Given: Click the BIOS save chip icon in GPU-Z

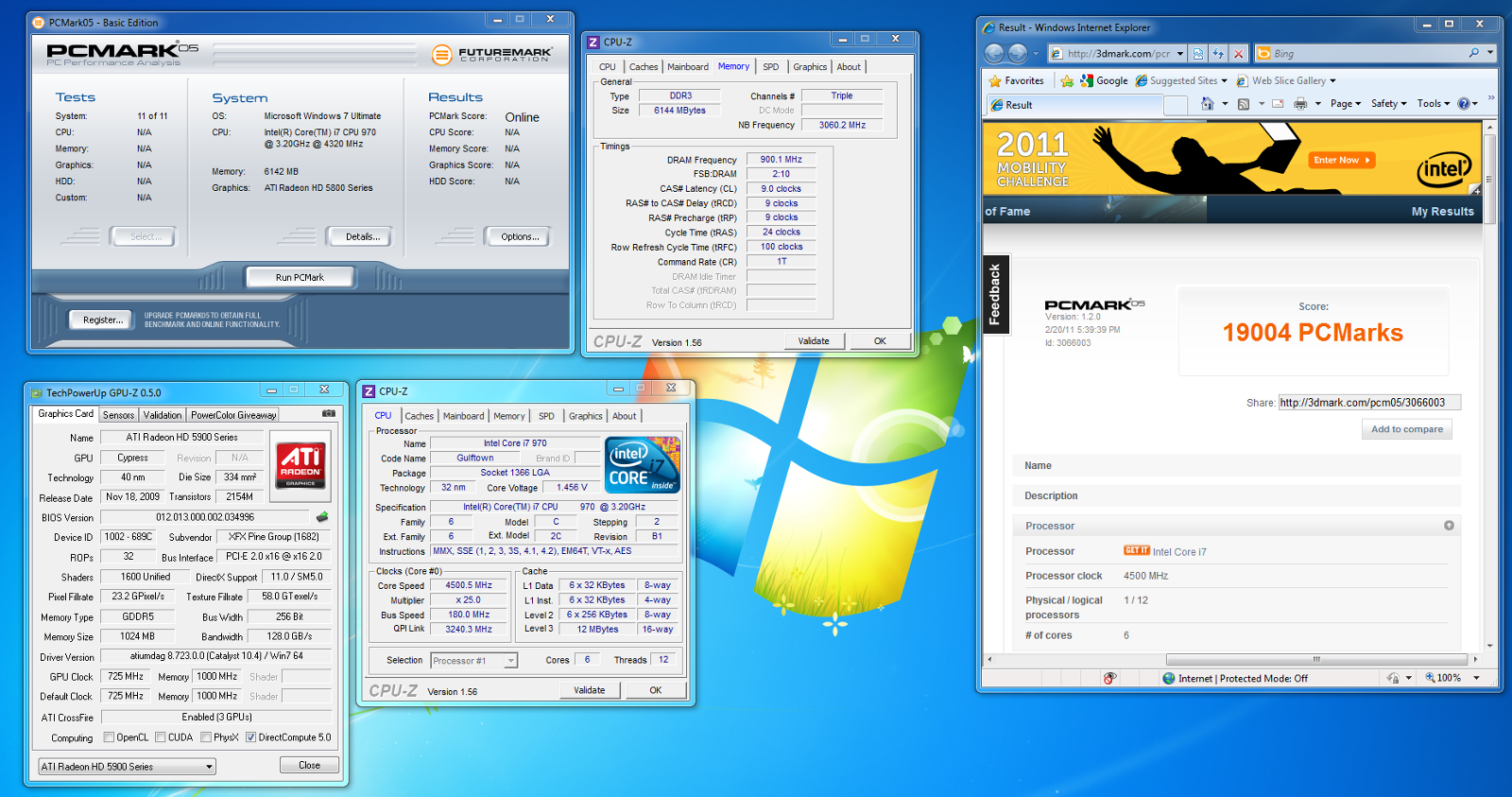Looking at the screenshot, I should pos(322,517).
